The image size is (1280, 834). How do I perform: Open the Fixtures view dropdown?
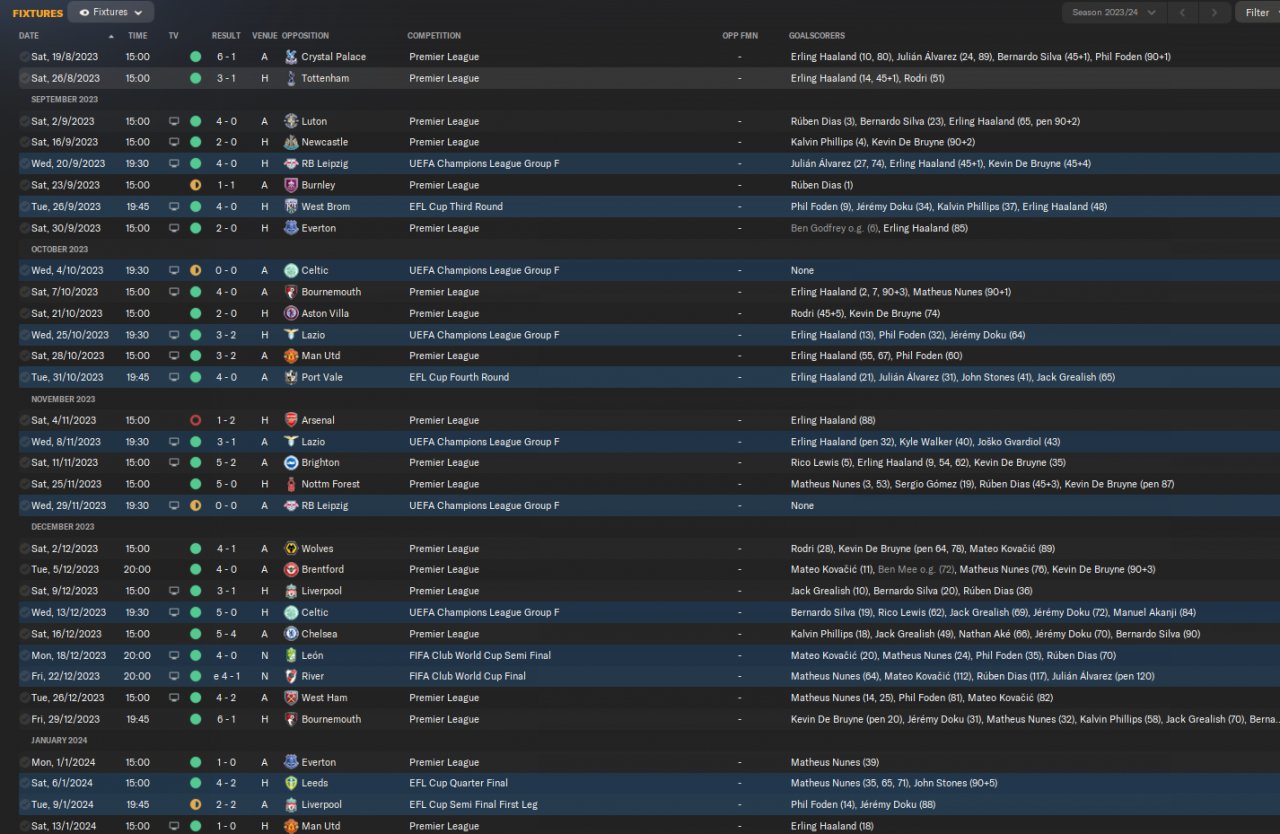111,13
